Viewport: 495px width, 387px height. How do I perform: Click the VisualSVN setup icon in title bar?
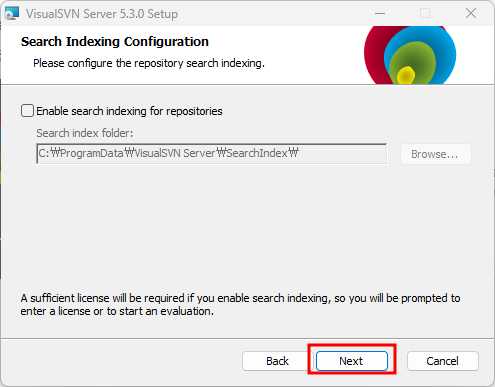coord(12,13)
